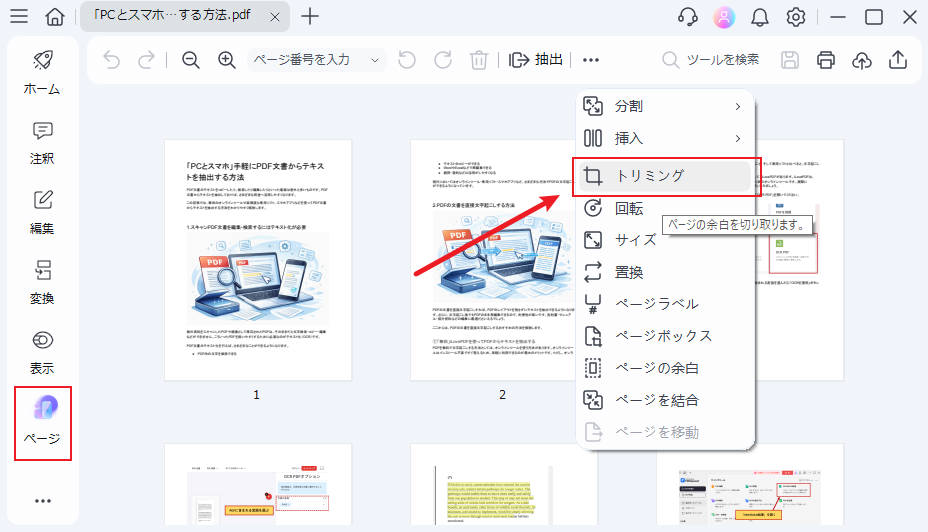Viewport: 928px width, 532px height.
Task: Share the document
Action: [x=898, y=60]
